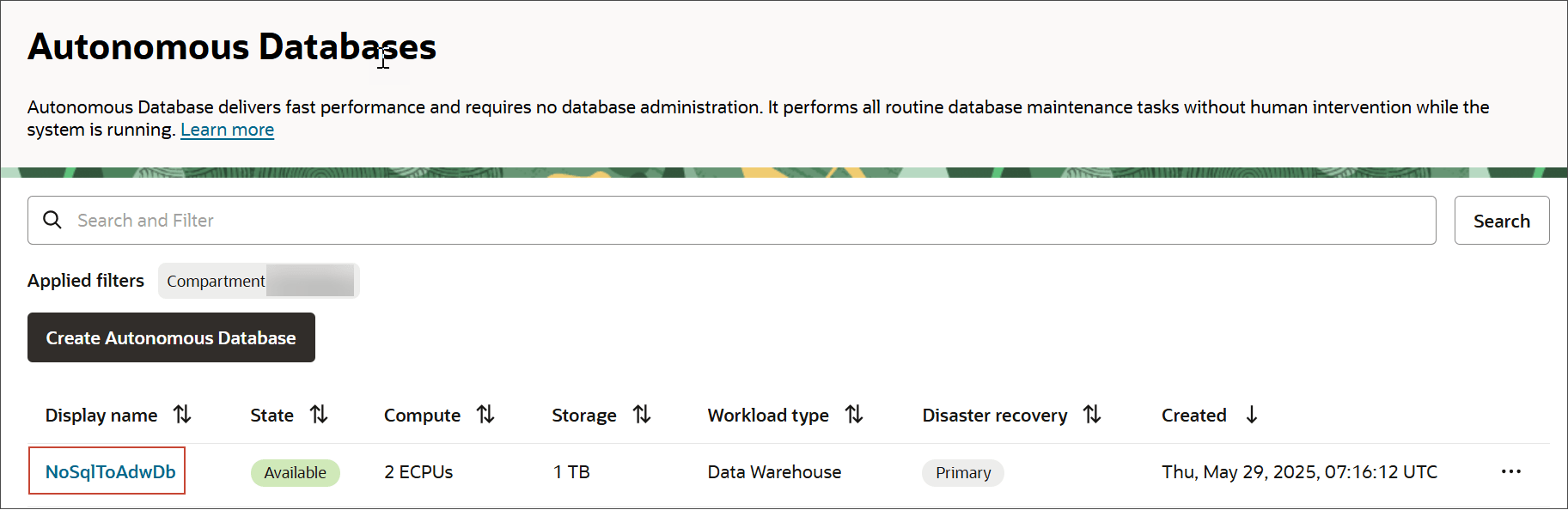
Task: Open the NoSqlToAdwDb database link
Action: (x=110, y=471)
